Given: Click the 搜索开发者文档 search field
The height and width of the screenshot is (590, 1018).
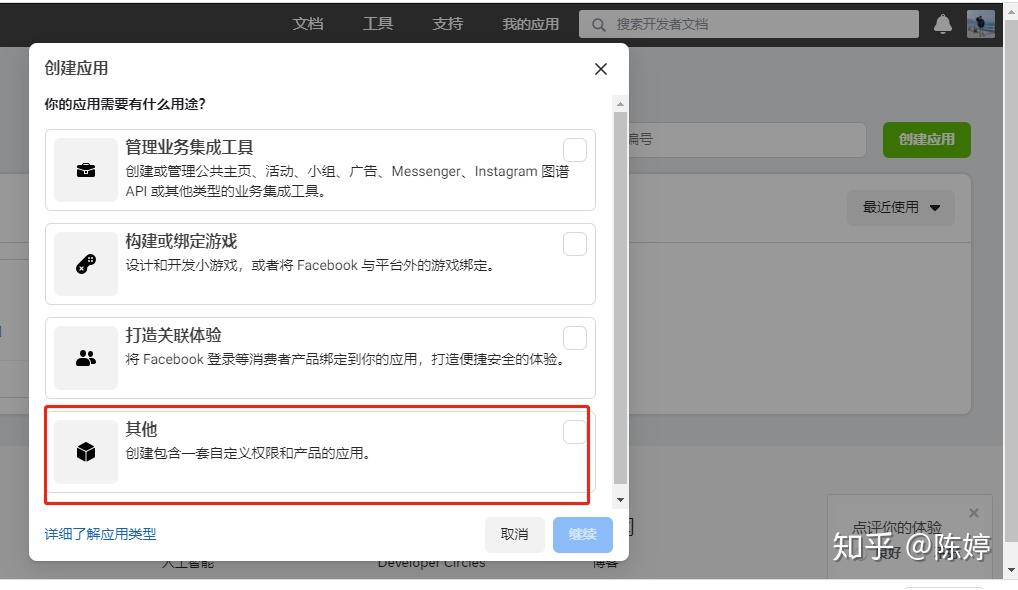Looking at the screenshot, I should point(748,23).
